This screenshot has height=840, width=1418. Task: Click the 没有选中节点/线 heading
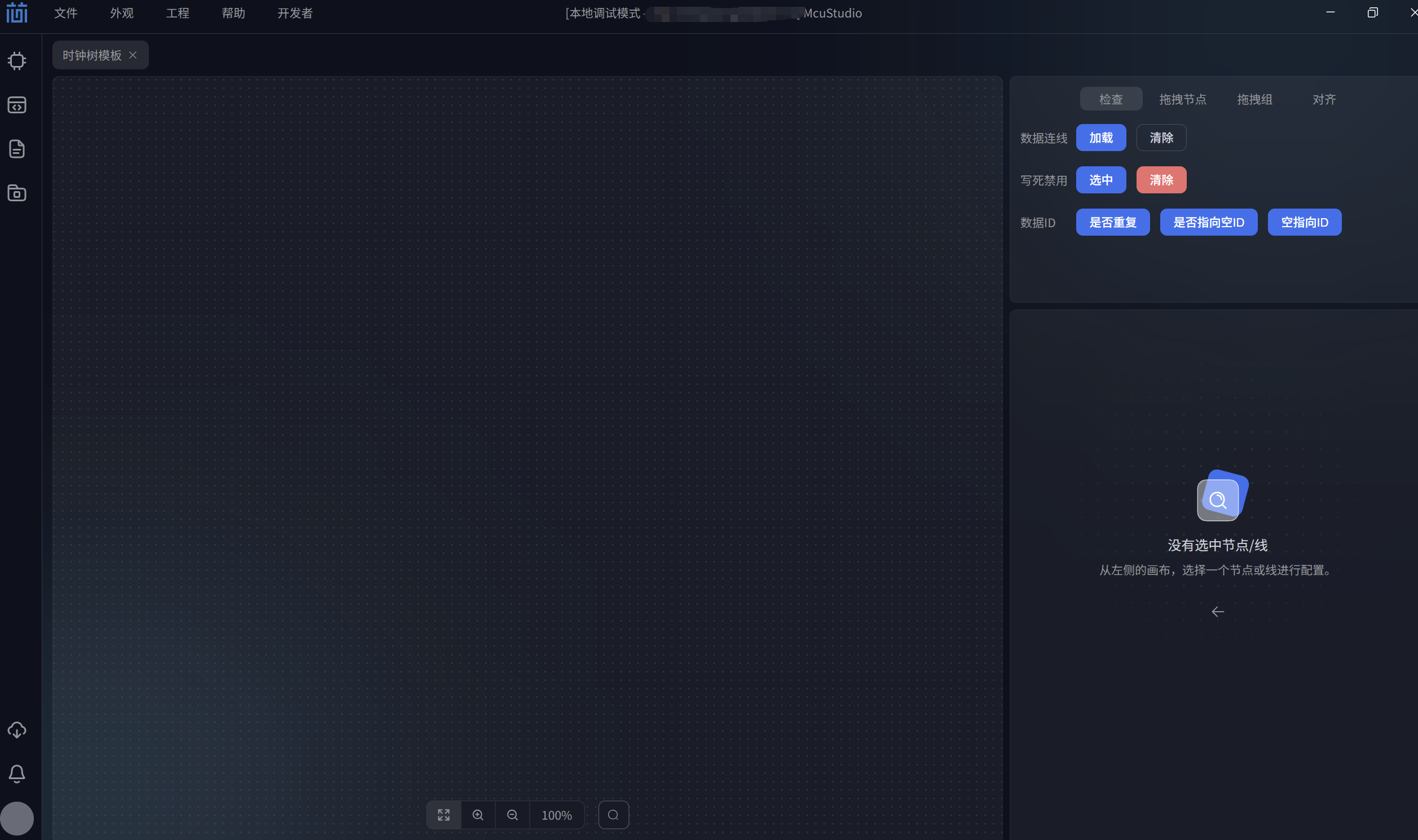pyautogui.click(x=1218, y=545)
